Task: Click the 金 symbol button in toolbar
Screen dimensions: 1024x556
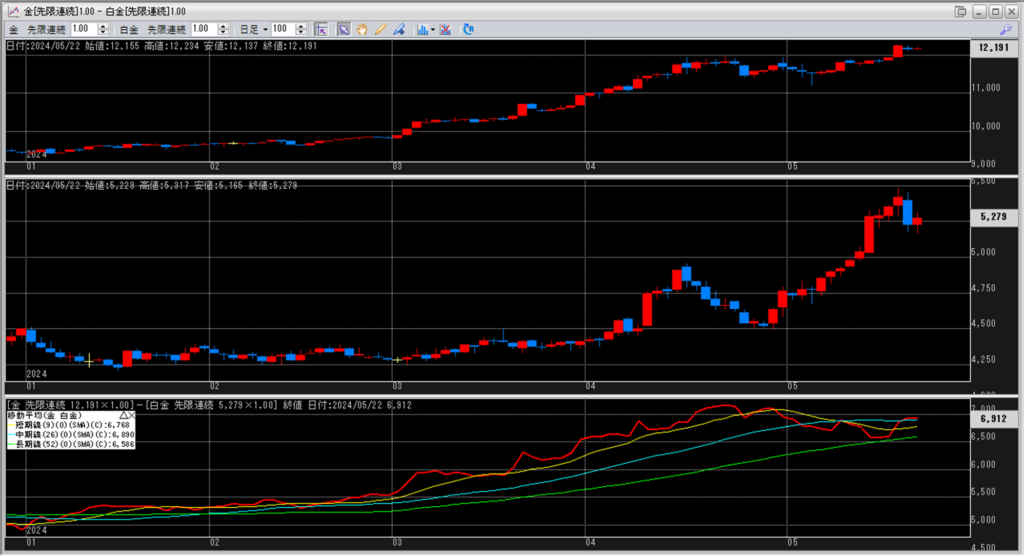Action: click(x=13, y=30)
